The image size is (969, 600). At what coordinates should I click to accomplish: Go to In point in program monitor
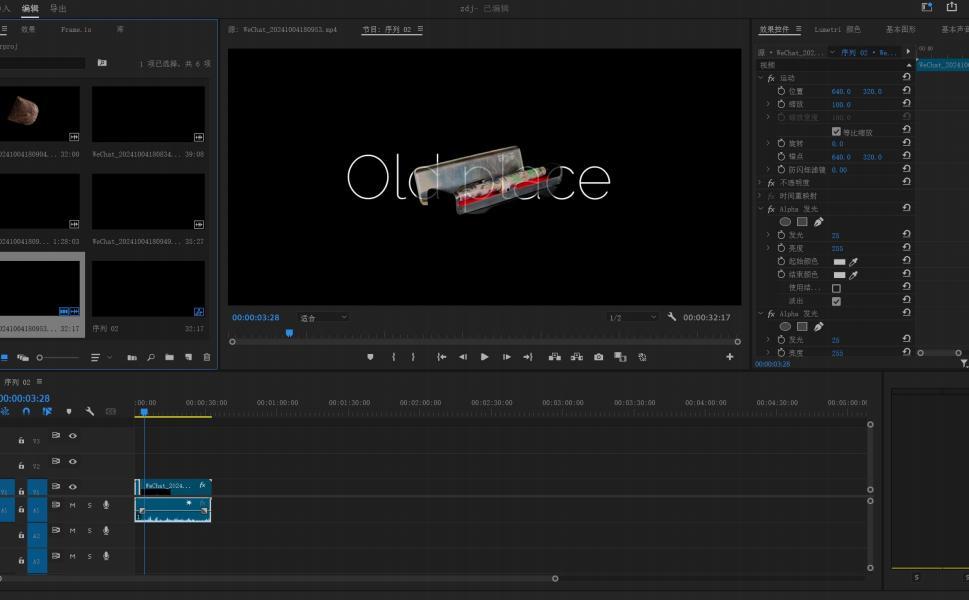click(x=441, y=357)
